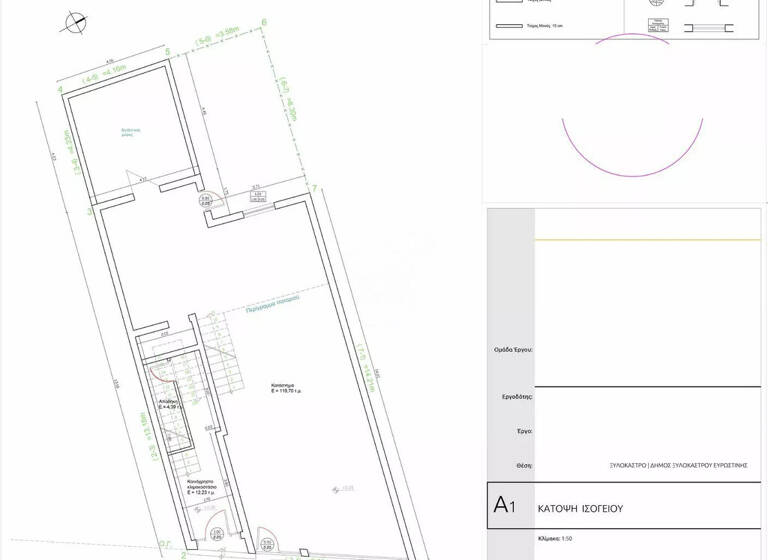Click the door tag circle near vertex 7

tap(205, 200)
